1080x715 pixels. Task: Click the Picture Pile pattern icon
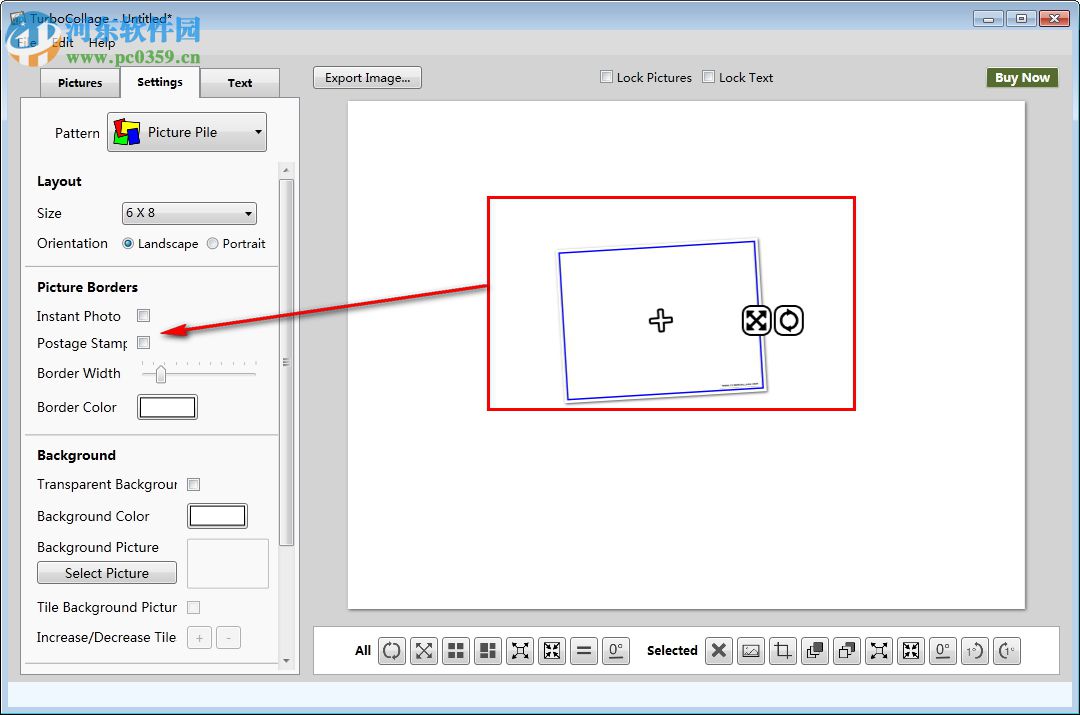coord(127,132)
